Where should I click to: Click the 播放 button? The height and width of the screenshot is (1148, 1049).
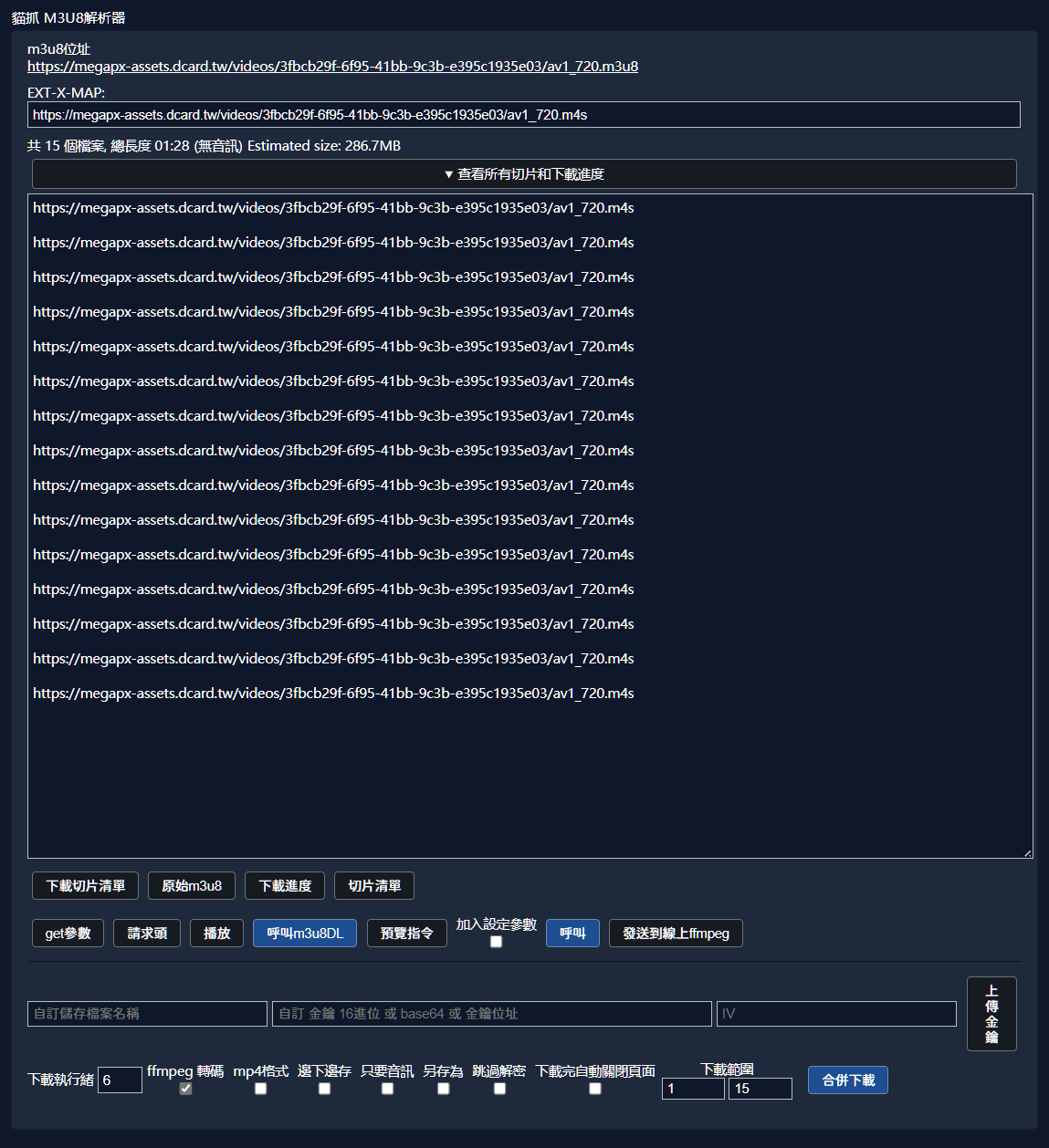pyautogui.click(x=216, y=933)
